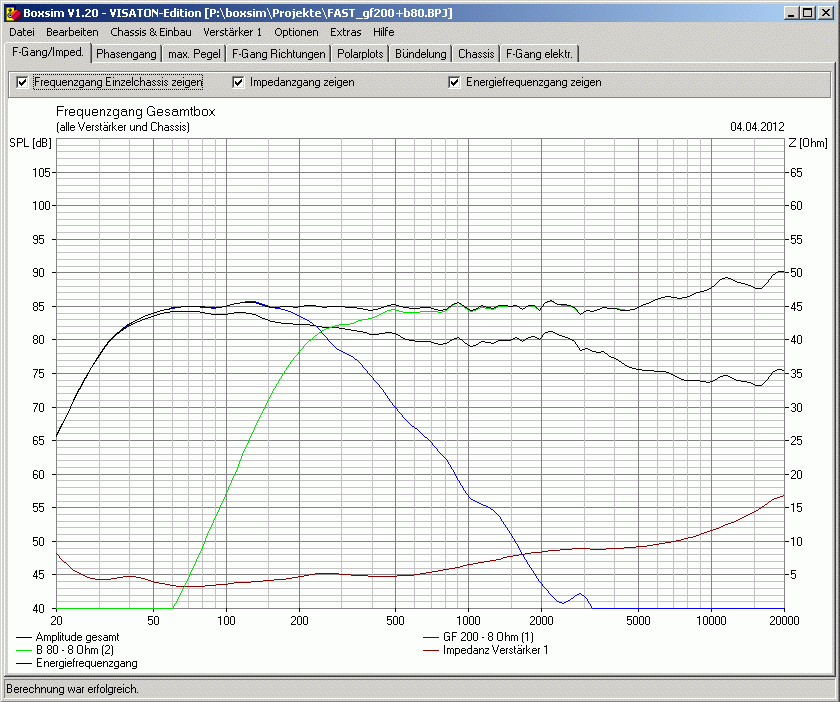840x702 pixels.
Task: Select the max. Pegel tab
Action: (194, 54)
